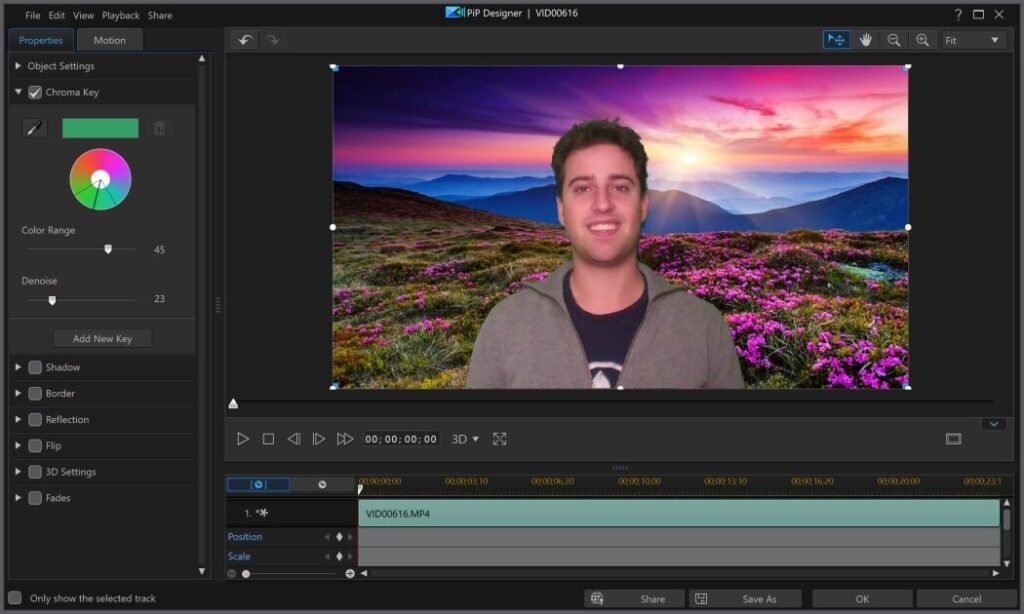The image size is (1024, 614).
Task: Open the File menu
Action: point(33,15)
